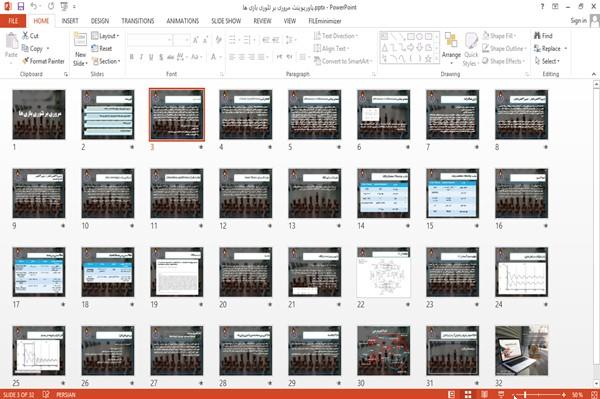This screenshot has width=600, height=399.
Task: Click the Sign in link
Action: (x=578, y=21)
